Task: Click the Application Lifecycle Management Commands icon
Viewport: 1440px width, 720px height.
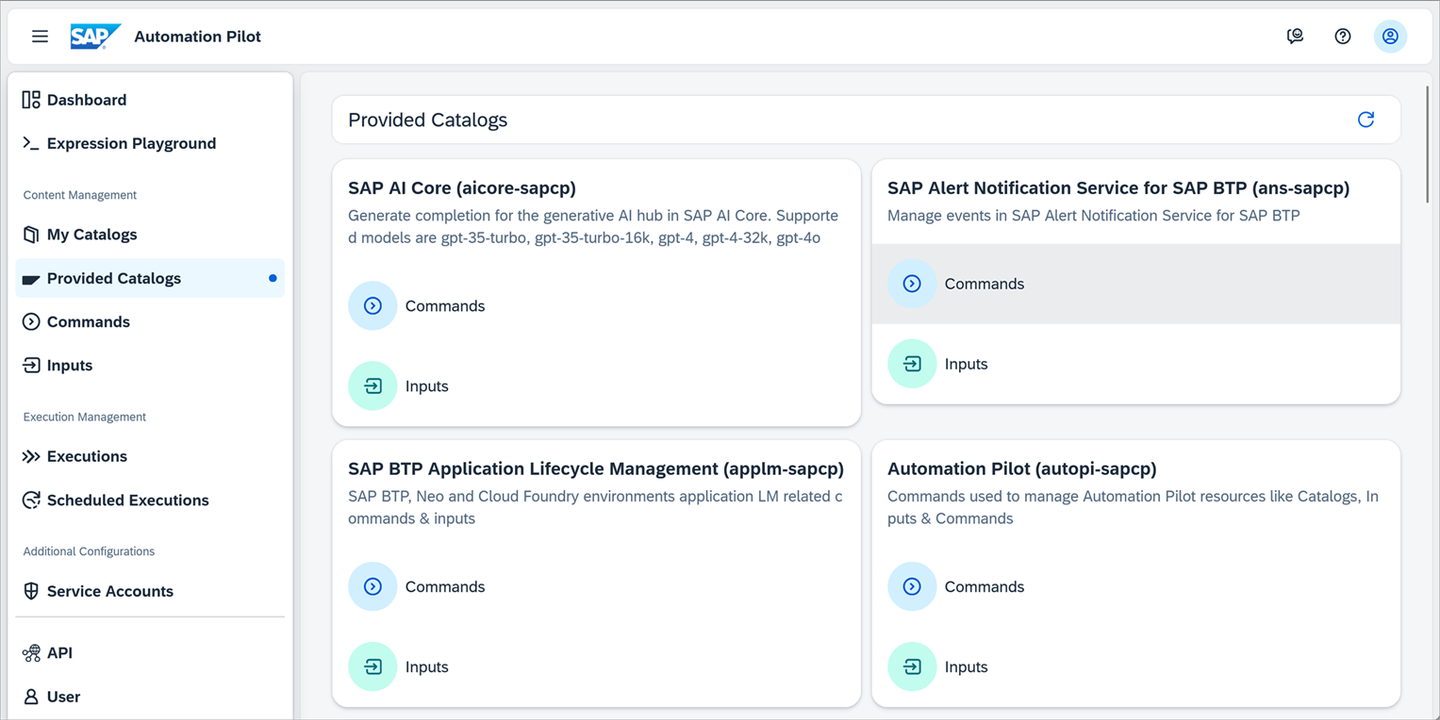Action: (373, 587)
